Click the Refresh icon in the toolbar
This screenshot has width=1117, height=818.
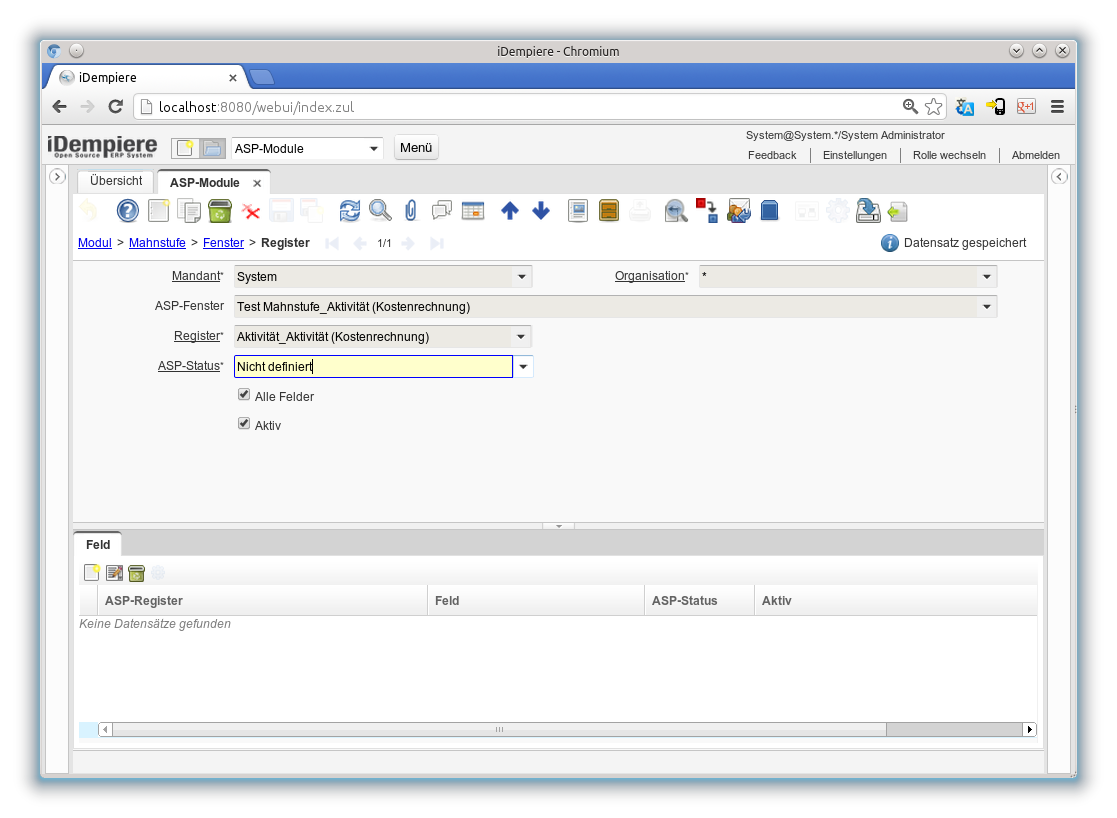(349, 210)
